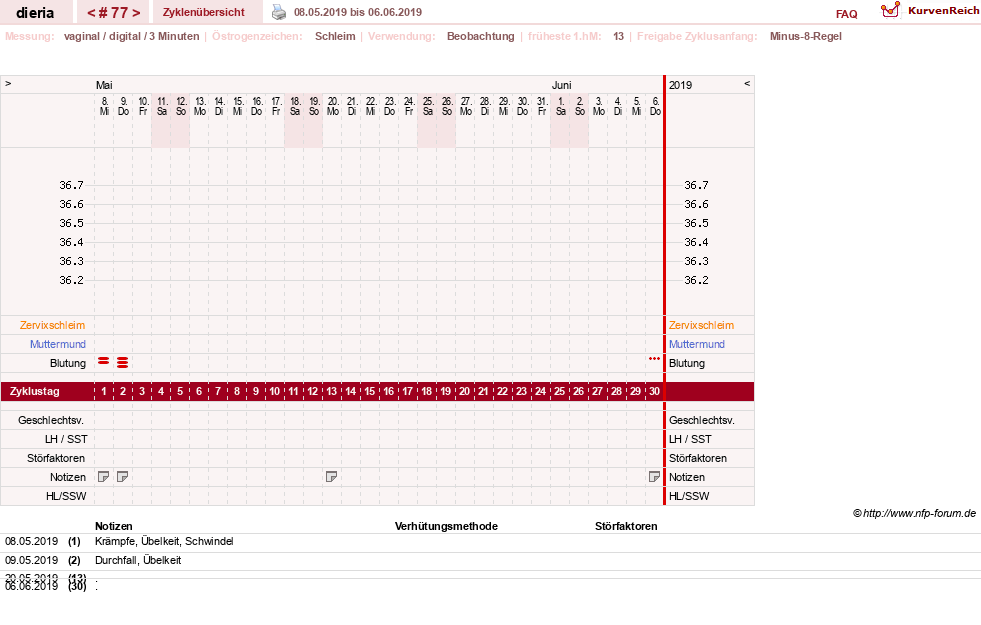Click note text Krämpfe, Übelkeit, Schwindel
Screen dimensions: 981x625
(x=164, y=541)
